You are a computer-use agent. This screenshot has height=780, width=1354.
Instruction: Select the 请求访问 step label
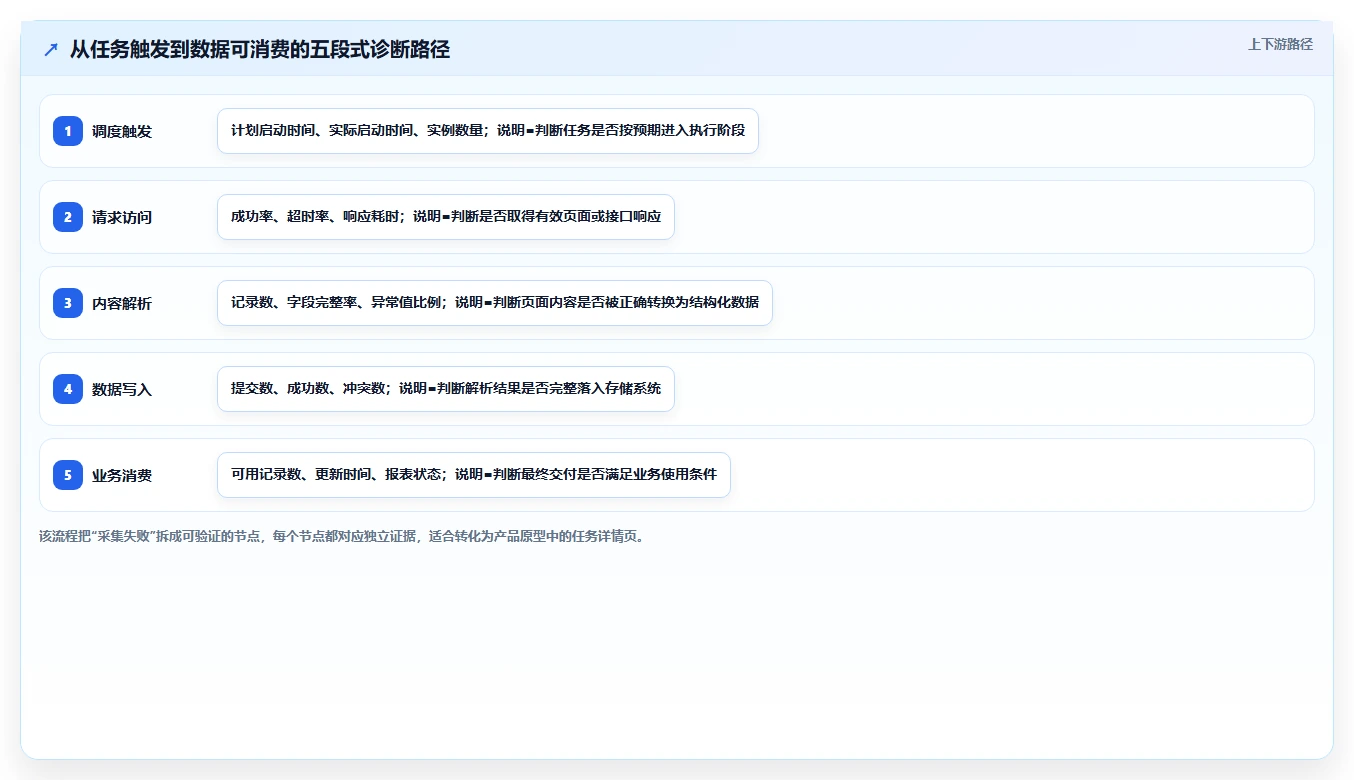pyautogui.click(x=122, y=217)
